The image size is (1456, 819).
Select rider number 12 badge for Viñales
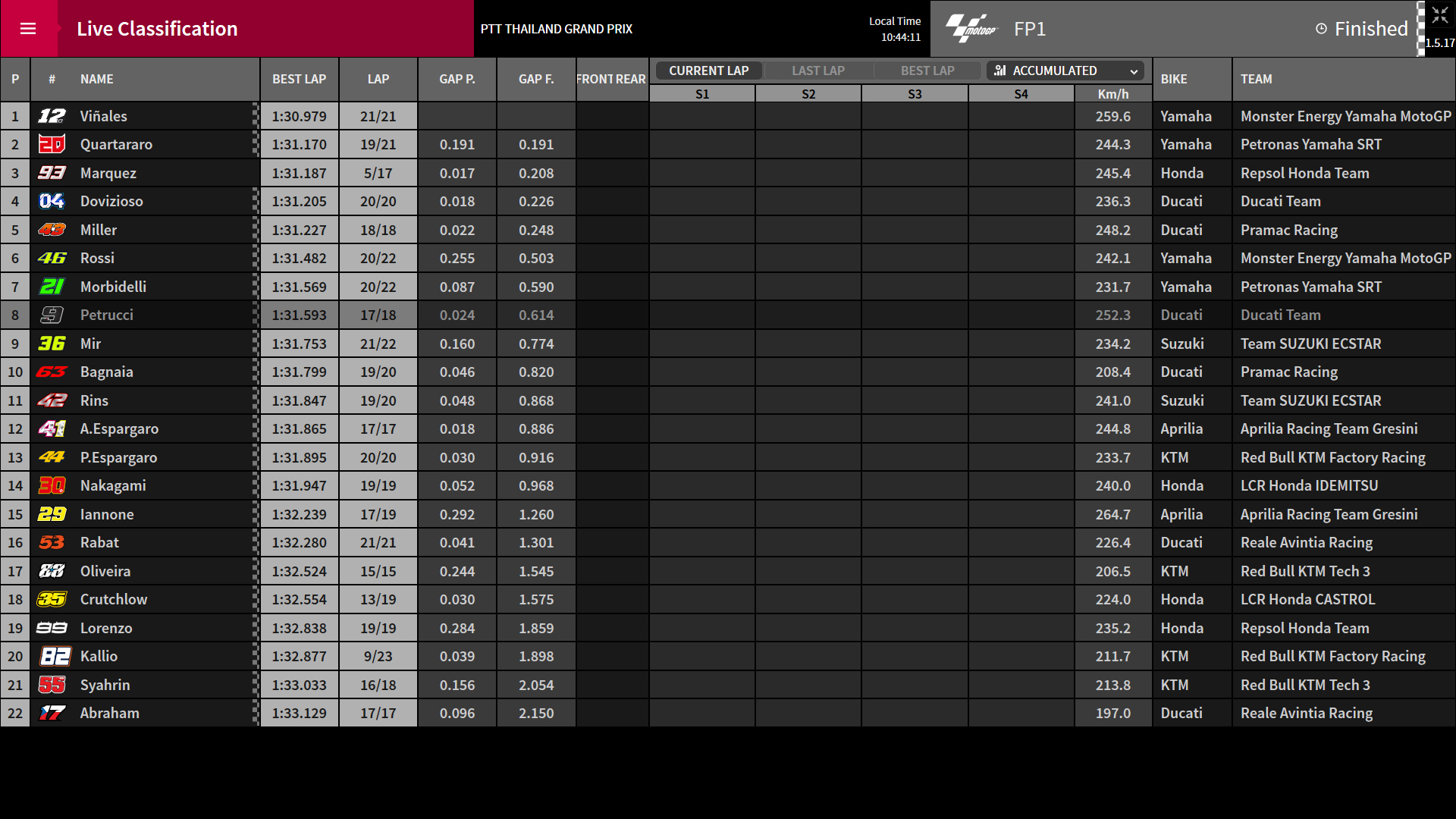(x=52, y=116)
